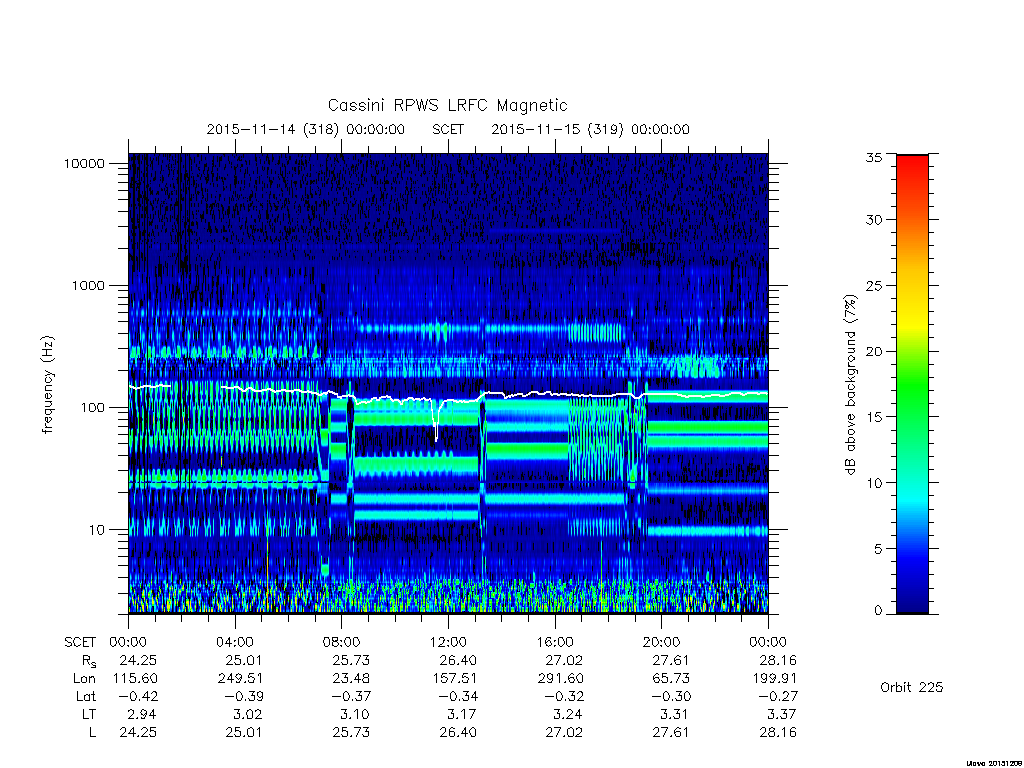Click the time label '04:00'
The width and height of the screenshot is (1024, 768).
coord(235,642)
